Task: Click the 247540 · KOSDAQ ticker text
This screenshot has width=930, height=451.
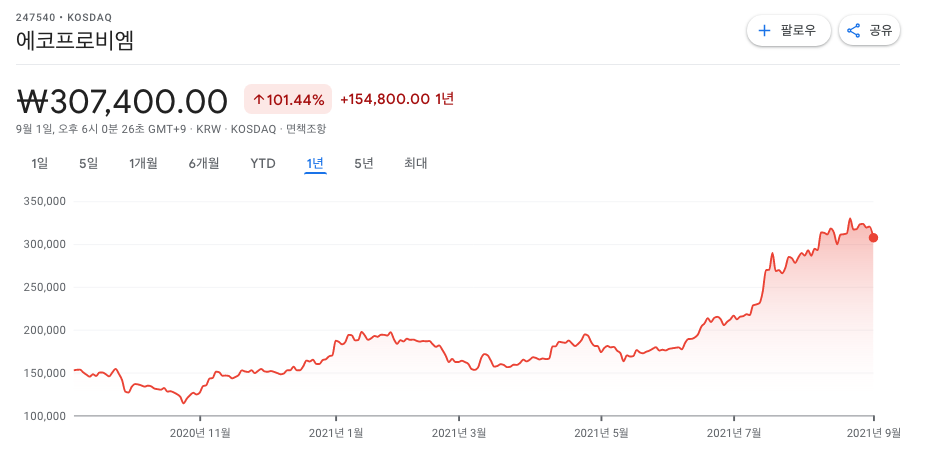Action: tap(63, 18)
